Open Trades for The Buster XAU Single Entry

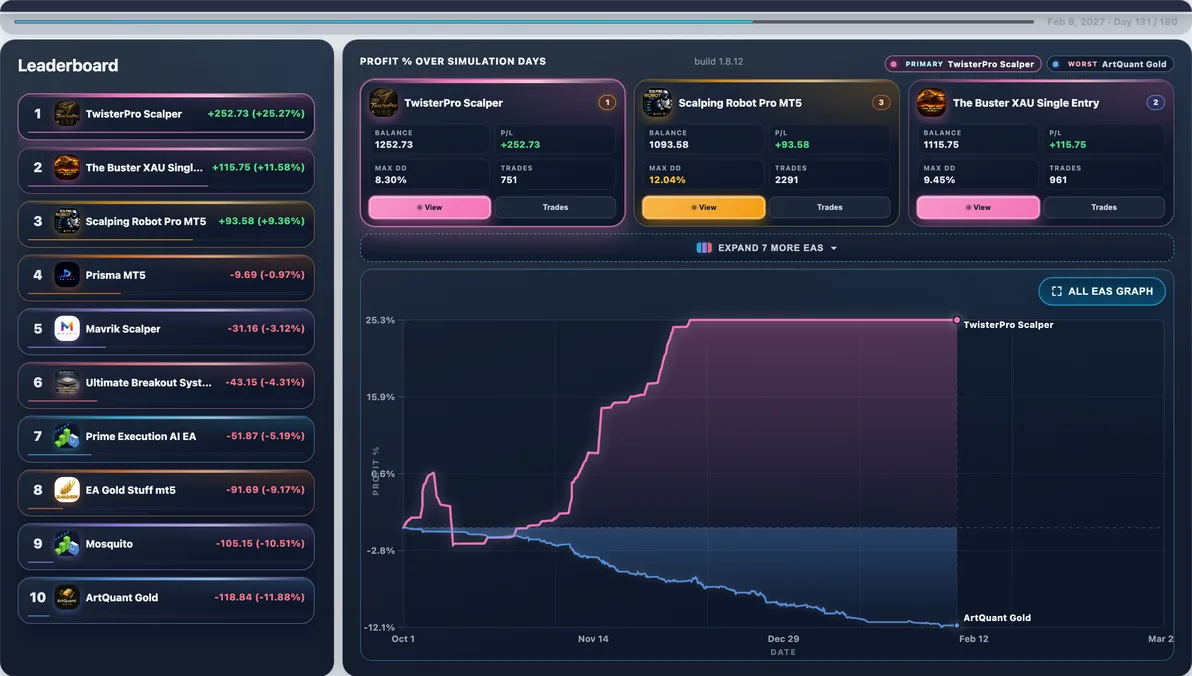point(1104,208)
